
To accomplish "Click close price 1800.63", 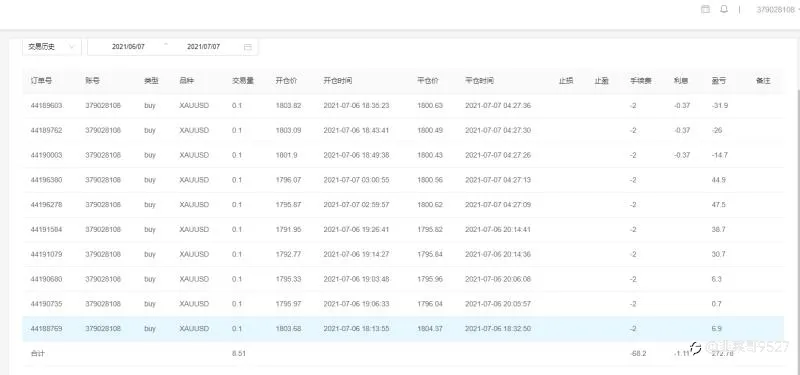I will (430, 106).
